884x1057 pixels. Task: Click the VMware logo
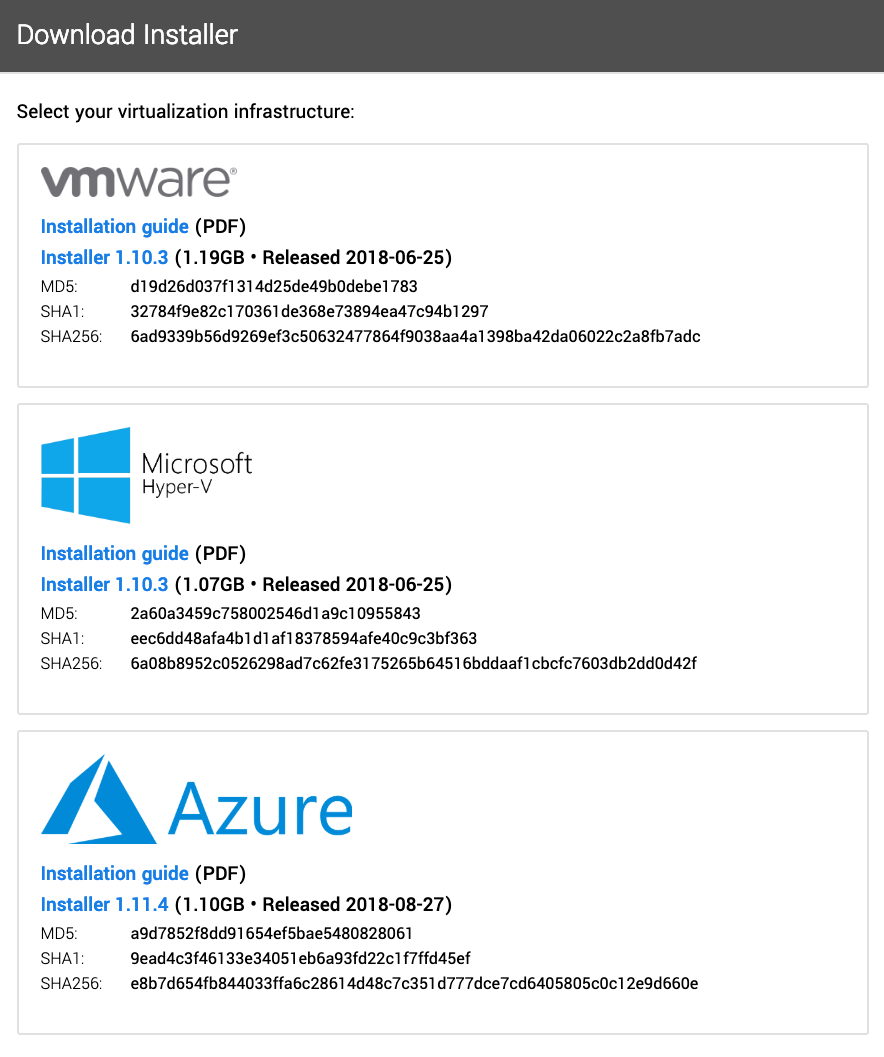tap(138, 181)
